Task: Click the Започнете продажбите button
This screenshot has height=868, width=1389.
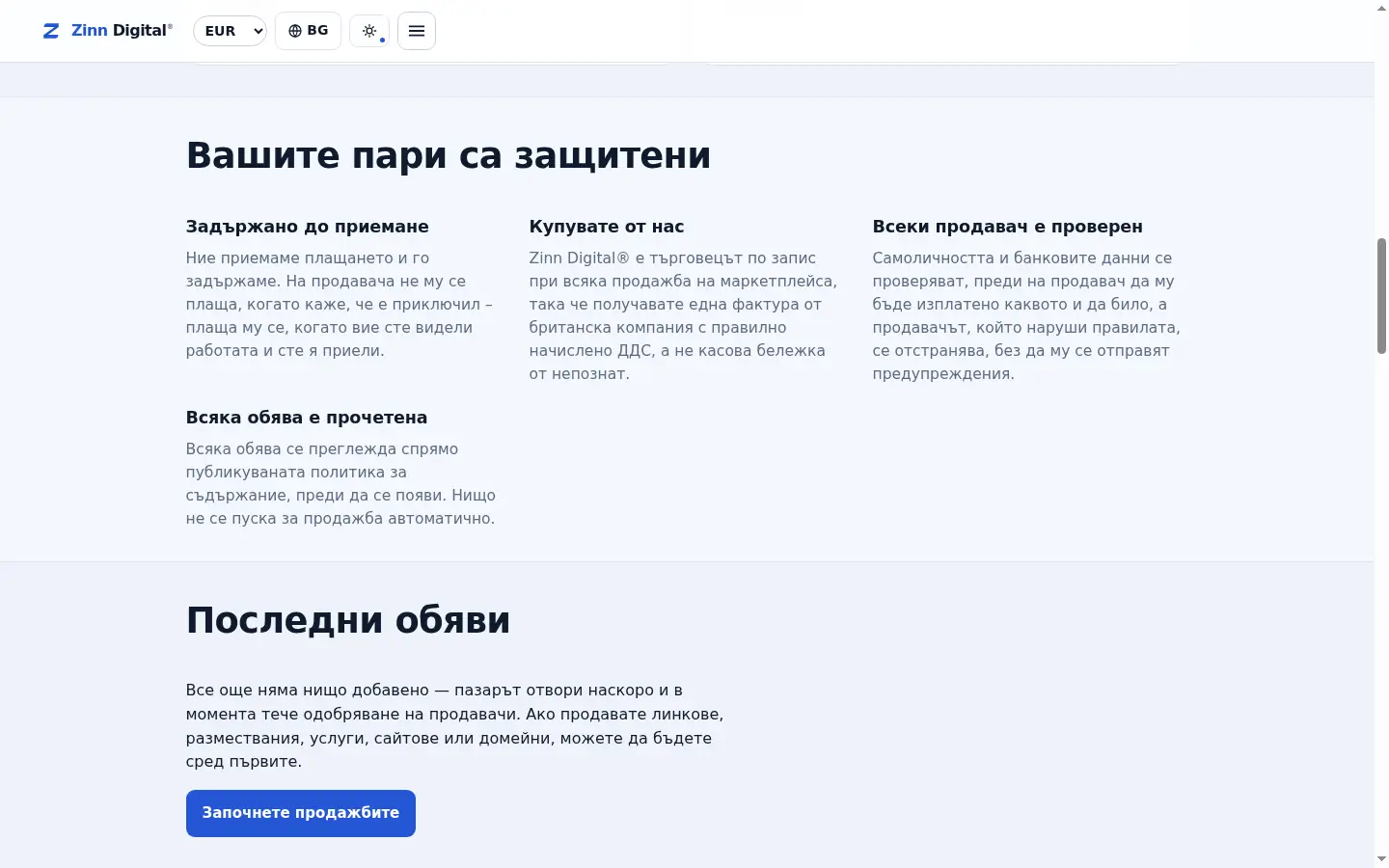Action: (x=301, y=813)
